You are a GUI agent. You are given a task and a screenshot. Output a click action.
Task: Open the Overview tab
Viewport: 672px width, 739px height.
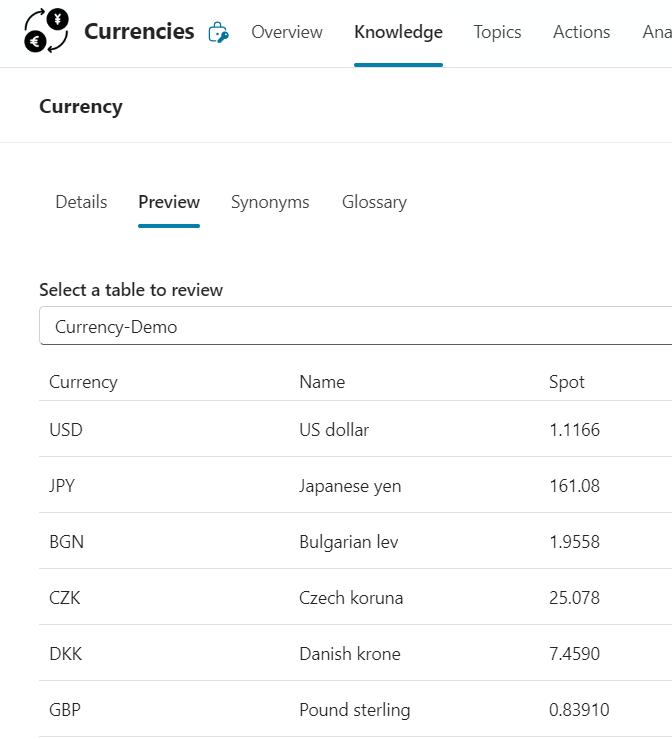point(287,32)
